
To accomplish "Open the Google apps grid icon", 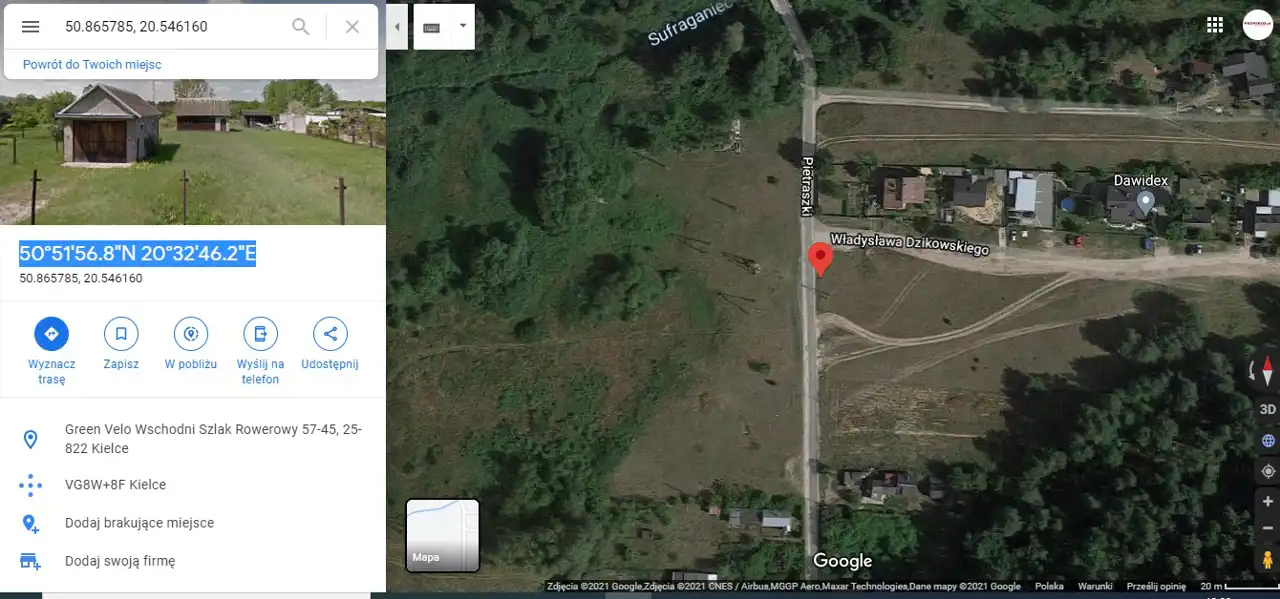I will click(x=1215, y=25).
